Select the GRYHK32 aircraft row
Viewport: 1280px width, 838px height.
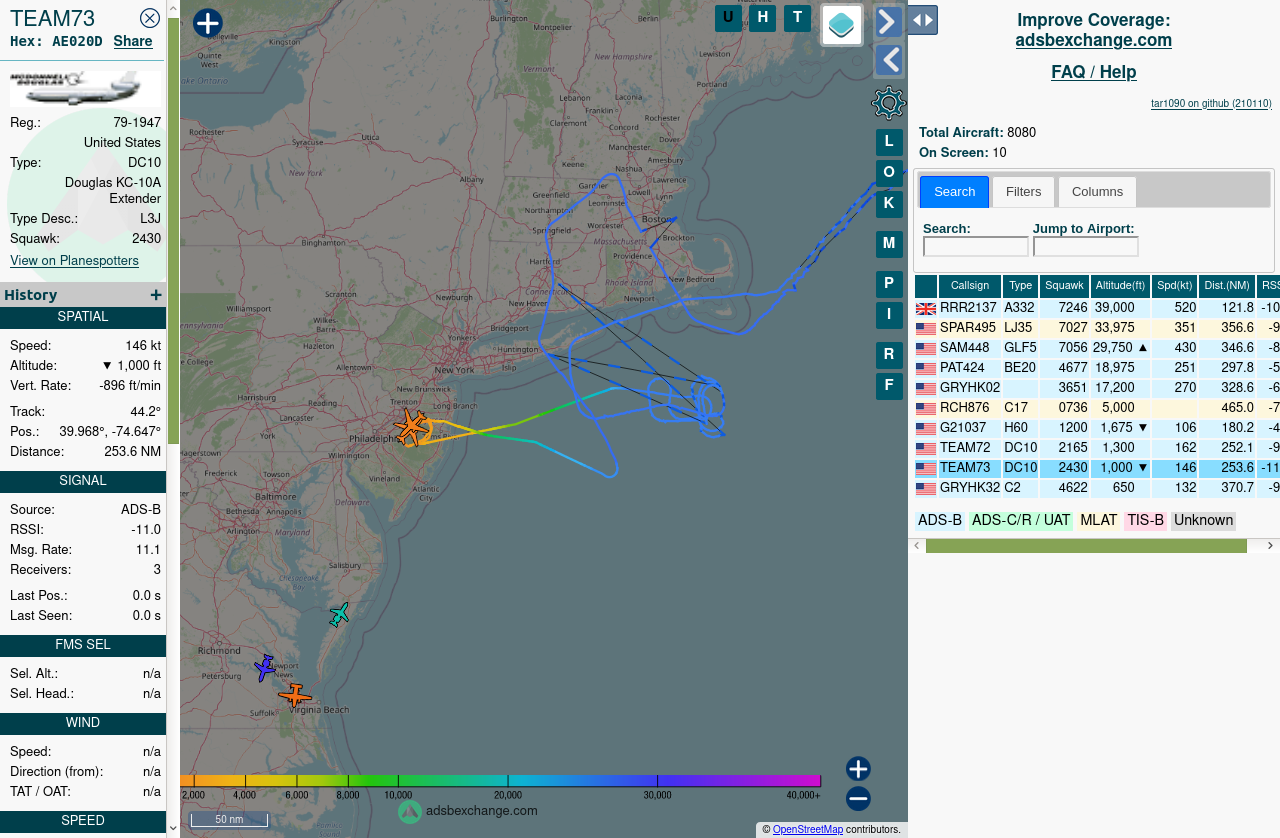(x=1097, y=488)
